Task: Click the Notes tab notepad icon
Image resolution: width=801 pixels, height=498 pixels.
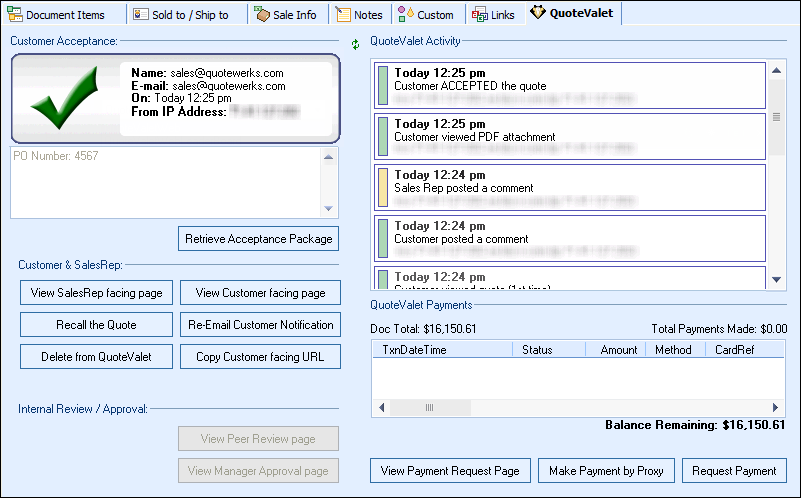Action: point(343,14)
